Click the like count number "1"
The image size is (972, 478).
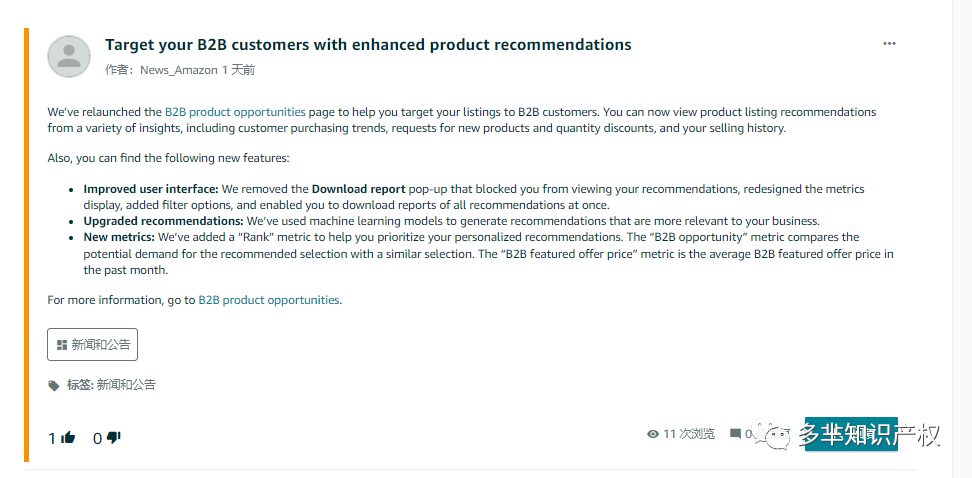coord(52,438)
